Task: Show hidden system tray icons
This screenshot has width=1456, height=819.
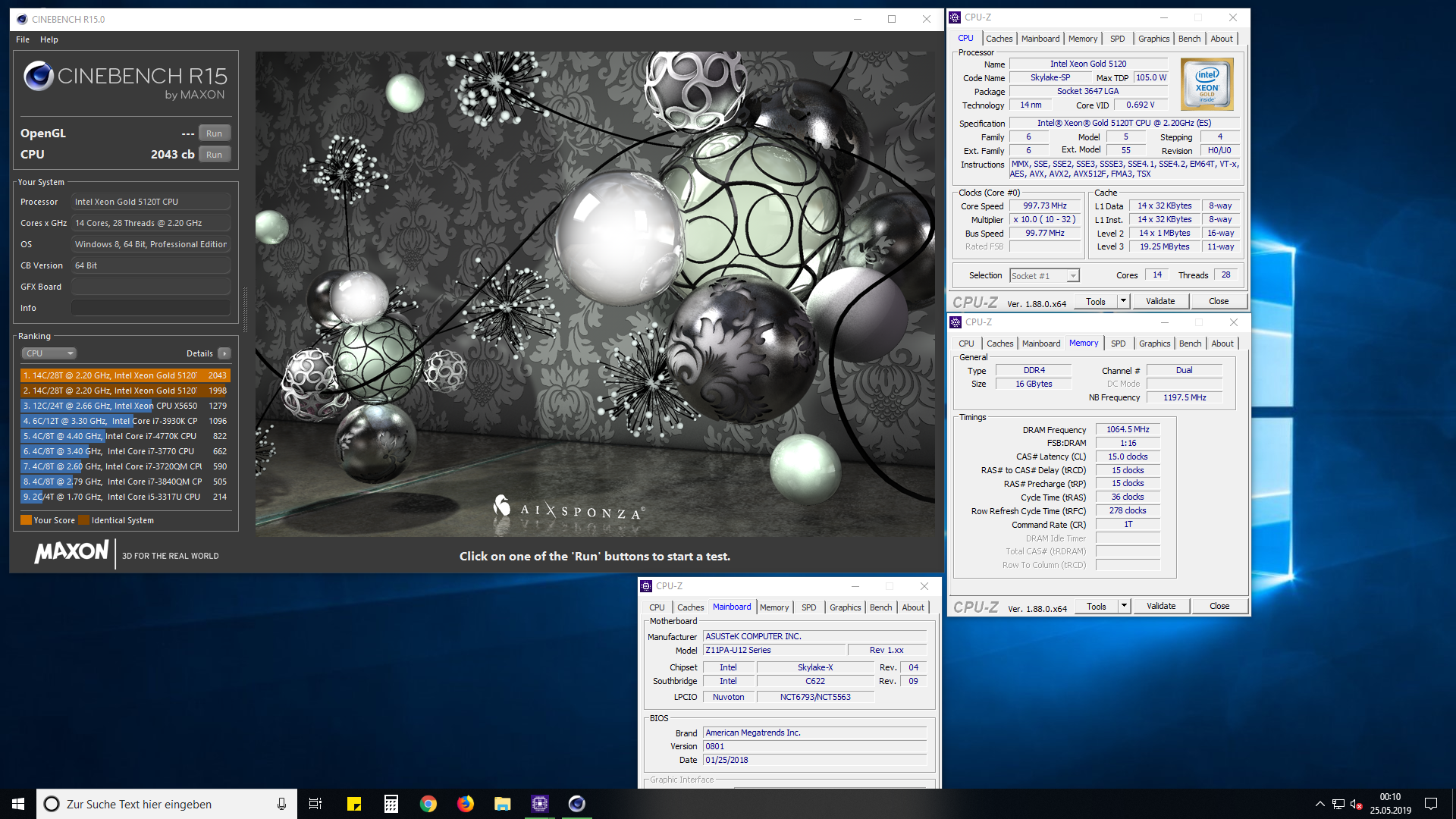Action: (1319, 804)
